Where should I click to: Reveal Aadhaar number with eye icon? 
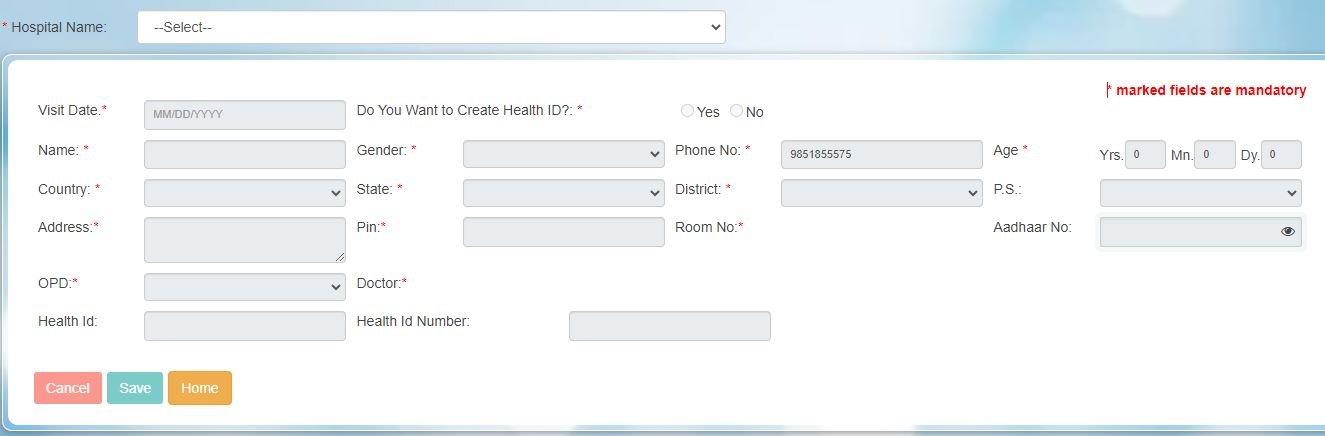pos(1287,231)
